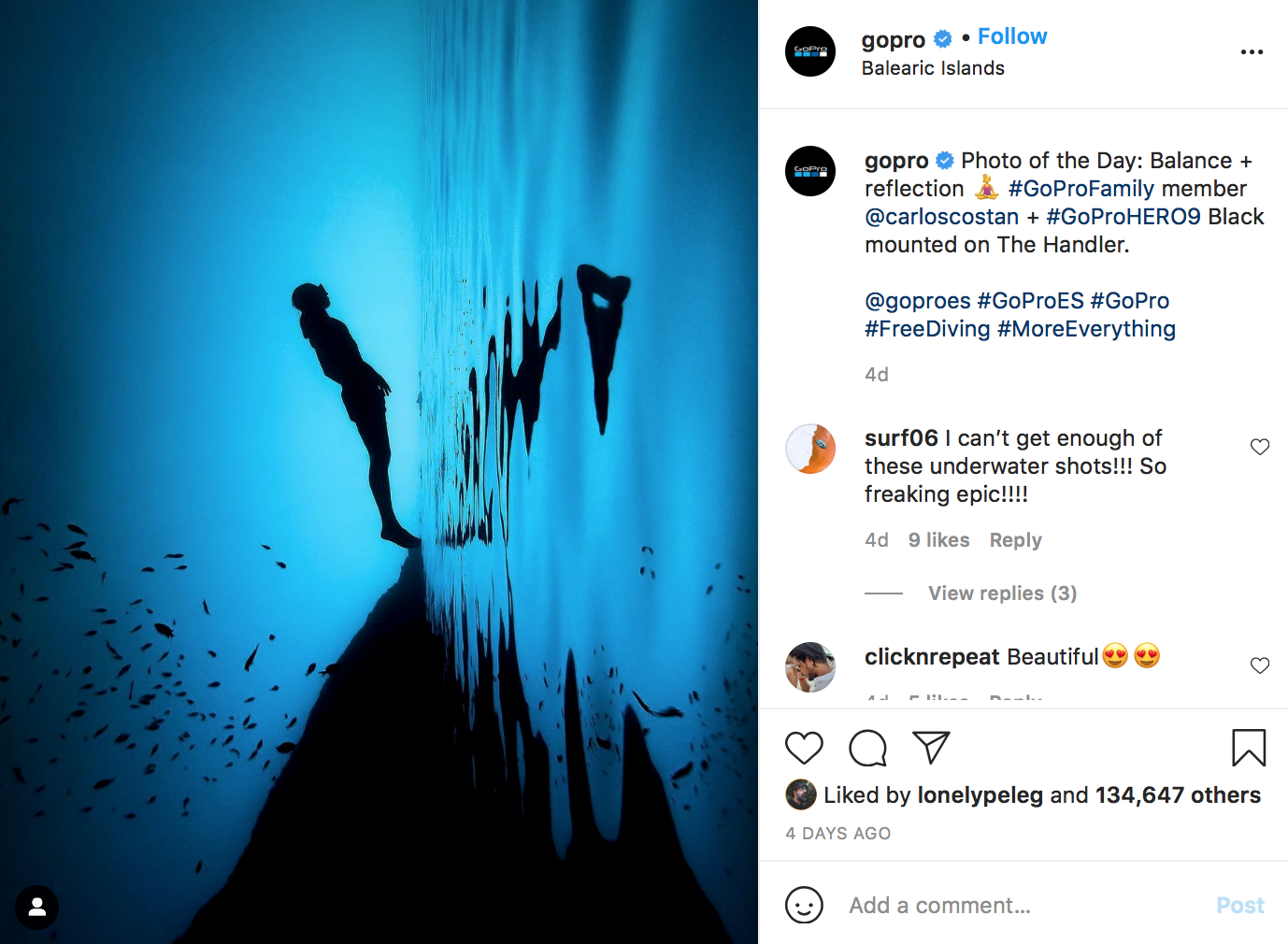Open the Balearic Islands location

pos(933,68)
